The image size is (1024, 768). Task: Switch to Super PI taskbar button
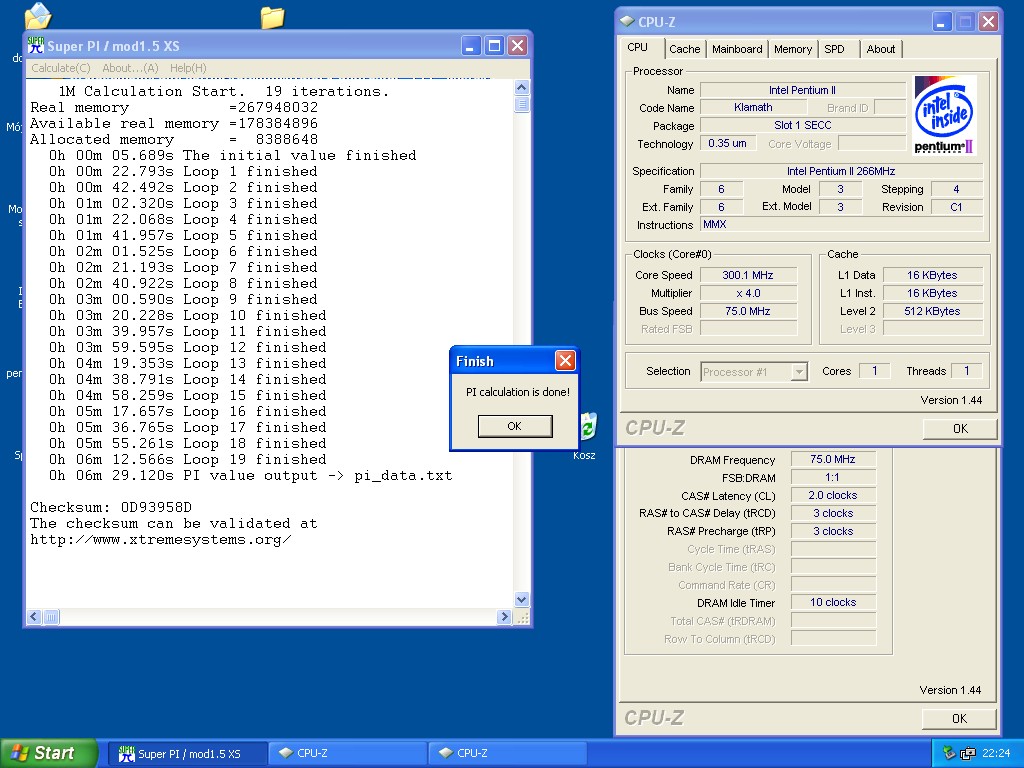coord(187,754)
